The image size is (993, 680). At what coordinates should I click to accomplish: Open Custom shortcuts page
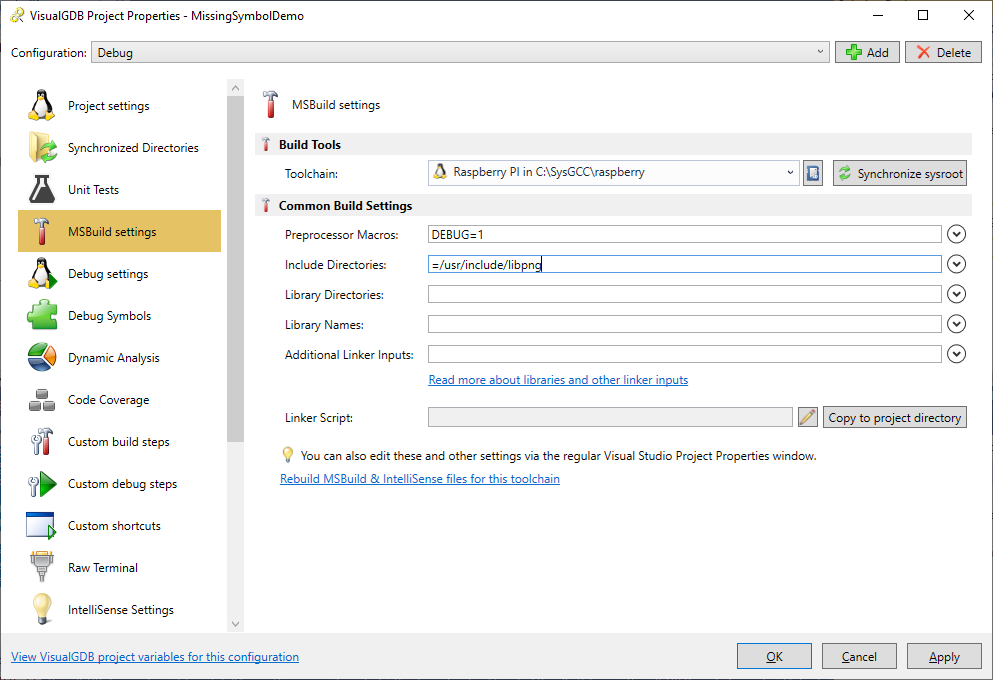(119, 526)
